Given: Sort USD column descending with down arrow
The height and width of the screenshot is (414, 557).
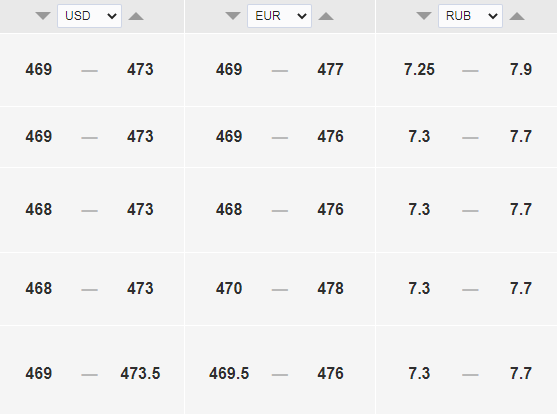Looking at the screenshot, I should (43, 16).
